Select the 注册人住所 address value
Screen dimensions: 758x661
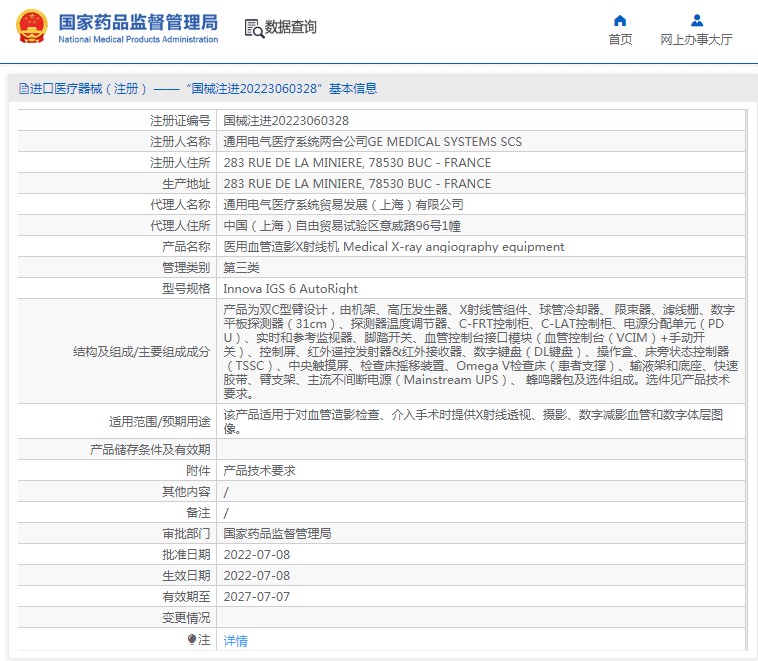click(x=357, y=162)
